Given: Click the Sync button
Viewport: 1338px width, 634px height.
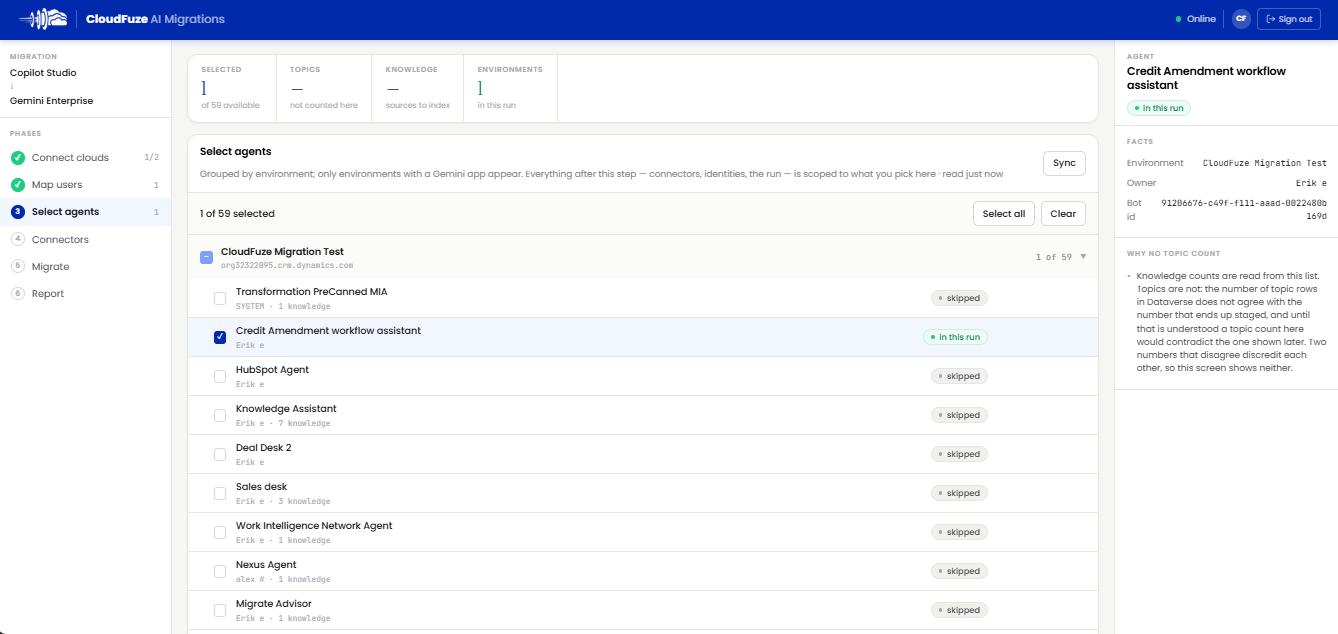Looking at the screenshot, I should [x=1064, y=163].
